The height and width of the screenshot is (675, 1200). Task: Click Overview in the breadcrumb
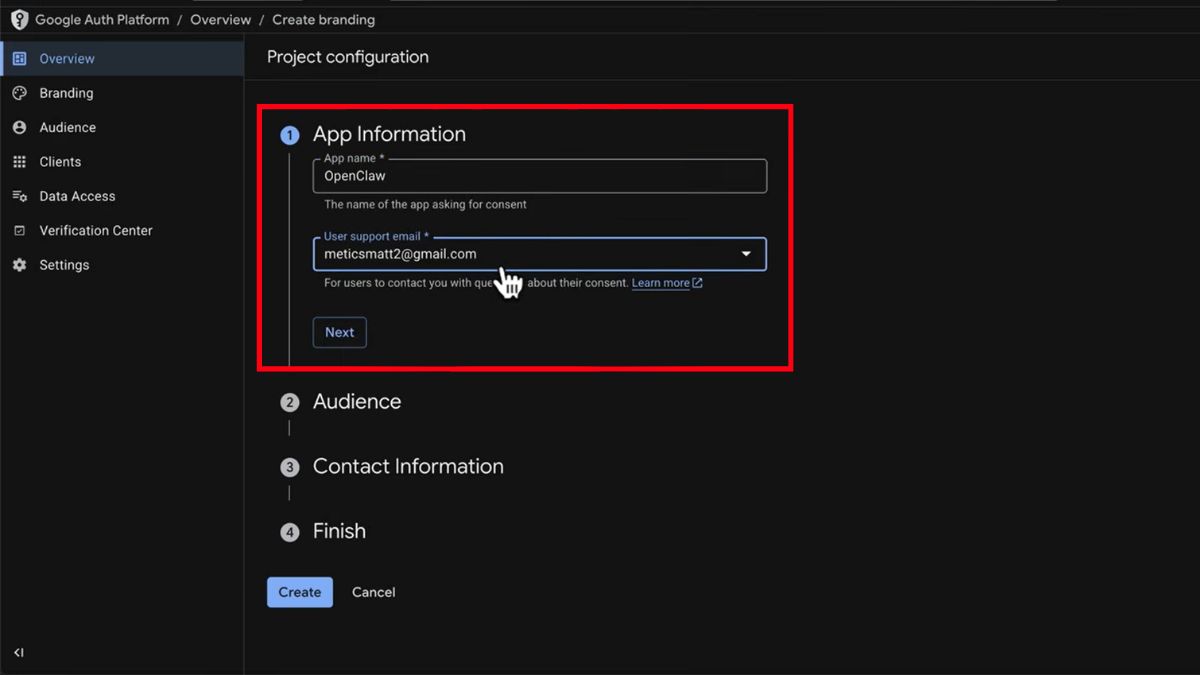[220, 20]
